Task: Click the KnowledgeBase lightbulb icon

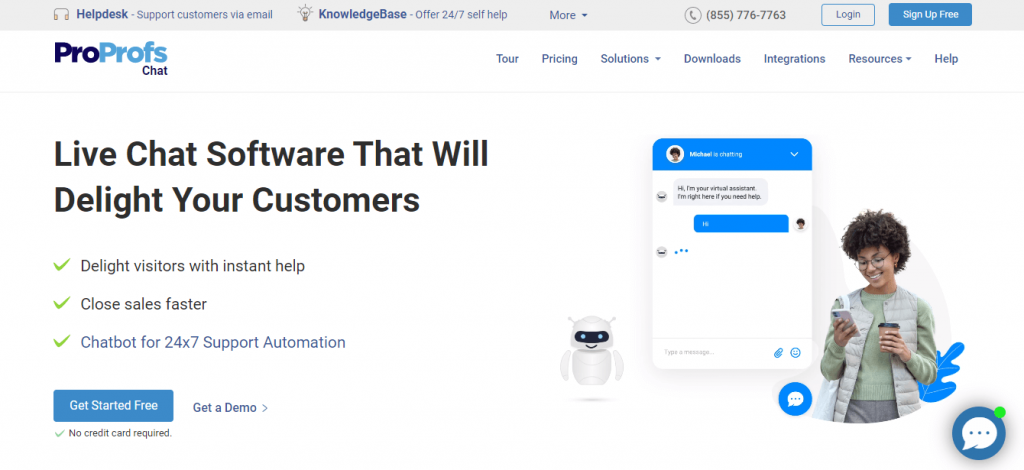Action: (x=305, y=14)
